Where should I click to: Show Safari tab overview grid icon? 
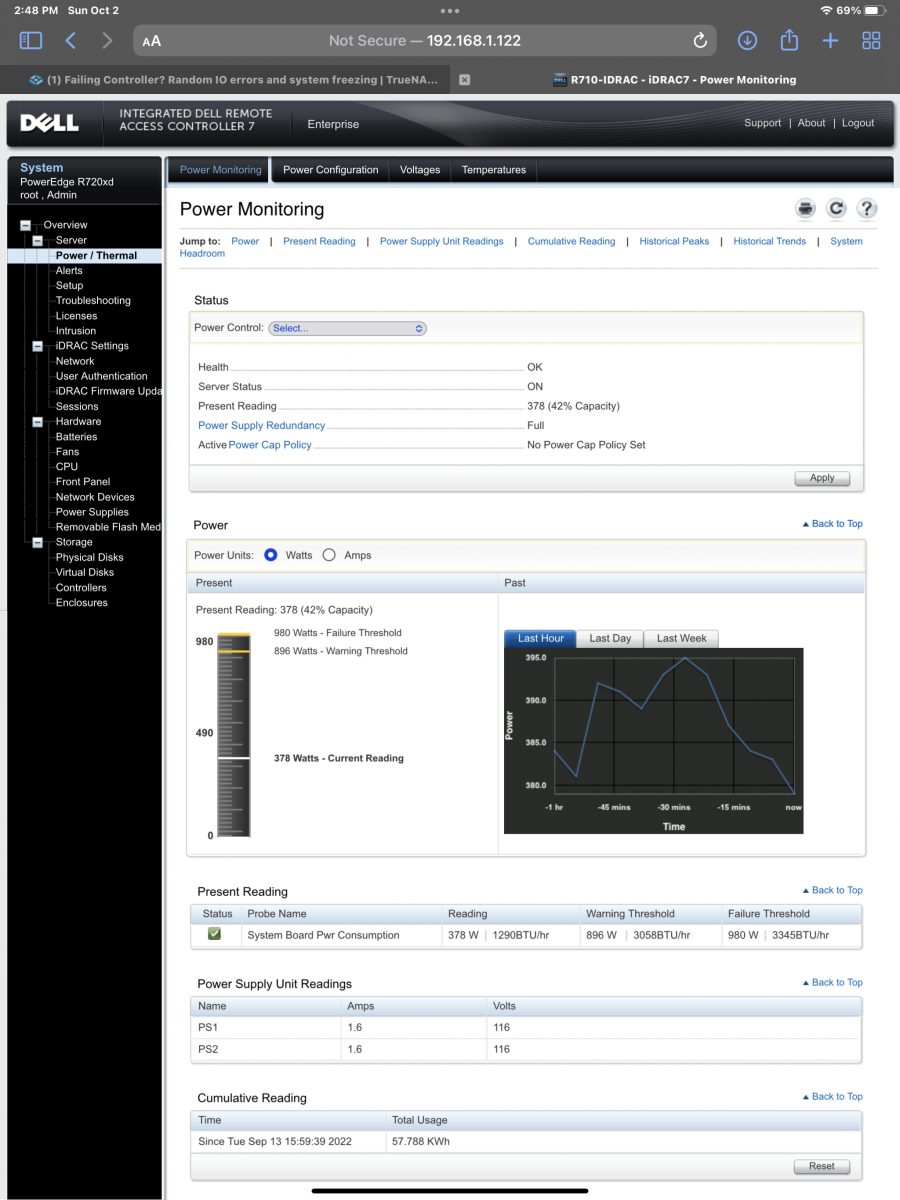point(871,40)
